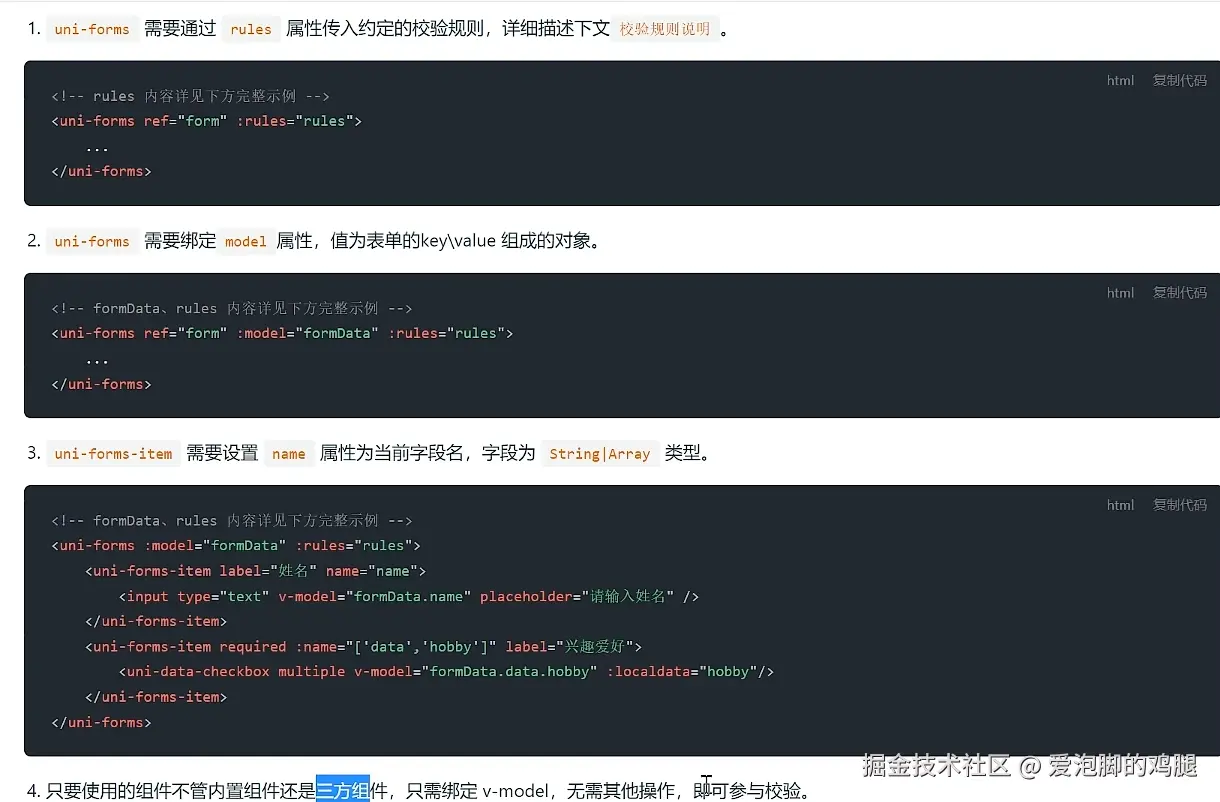The image size is (1220, 802).
Task: Click the inline model code tag
Action: click(246, 241)
